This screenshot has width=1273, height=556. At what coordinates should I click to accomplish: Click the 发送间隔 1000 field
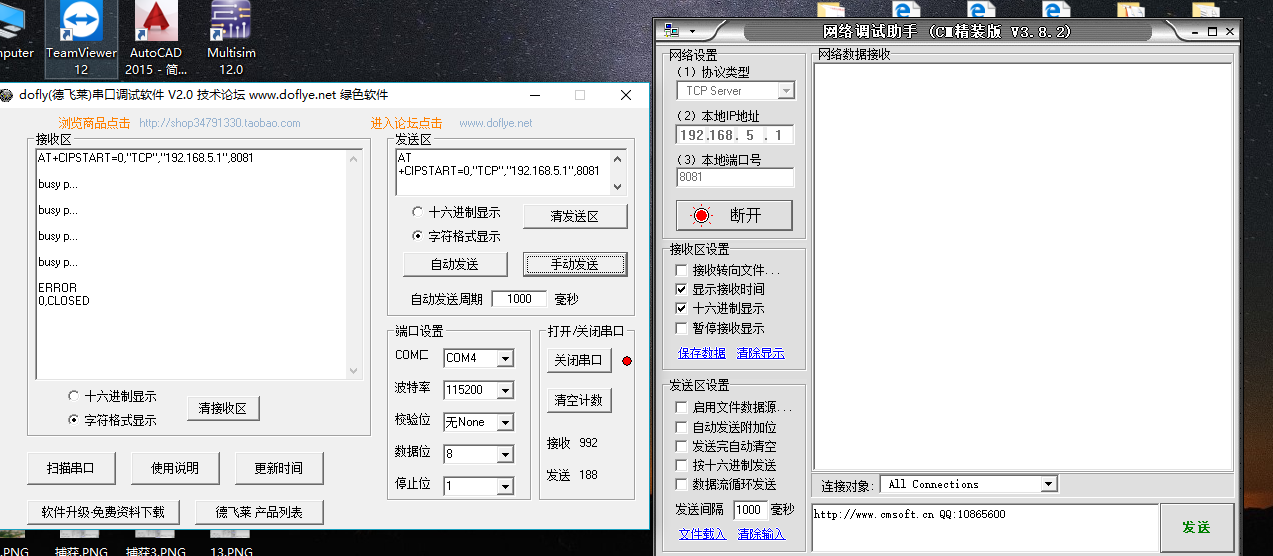tap(750, 510)
